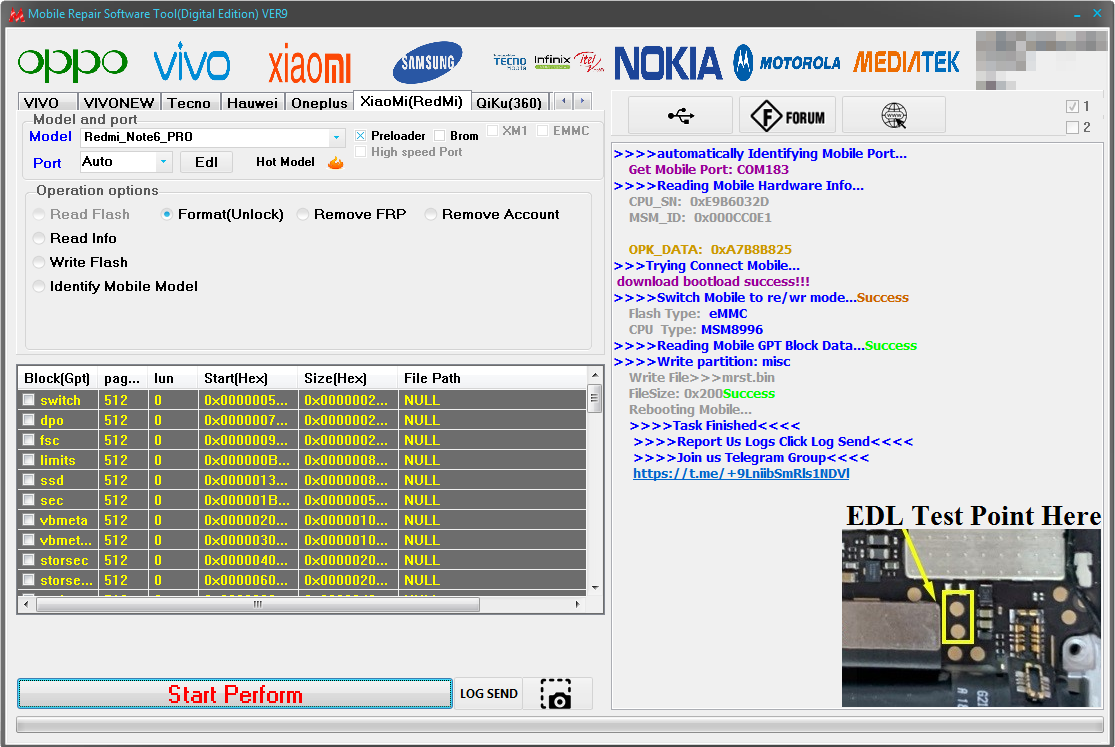Check the switch partition row checkbox

(28, 400)
